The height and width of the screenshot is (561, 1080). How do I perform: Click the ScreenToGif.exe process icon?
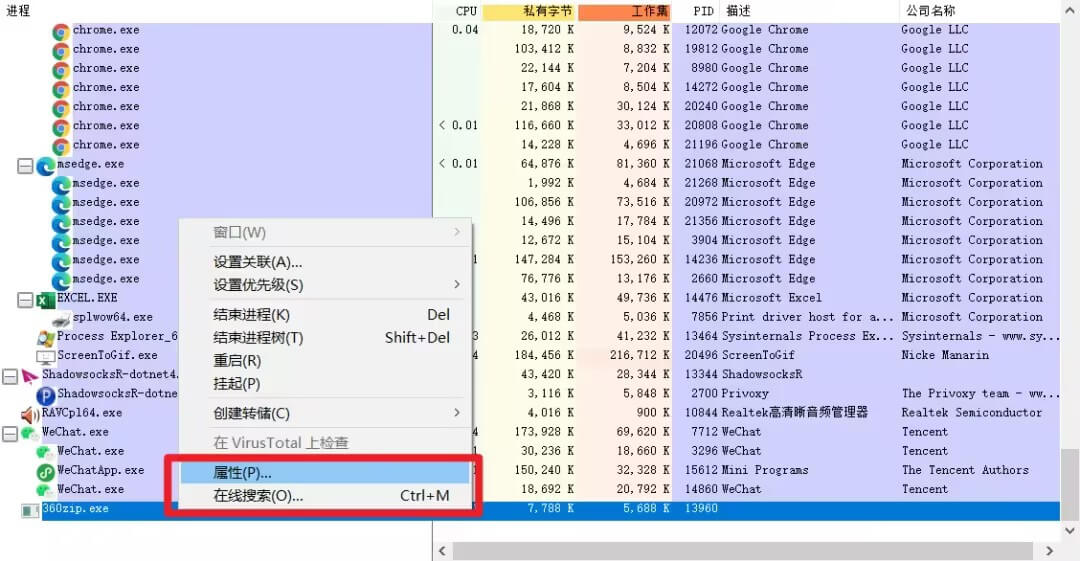click(x=45, y=355)
